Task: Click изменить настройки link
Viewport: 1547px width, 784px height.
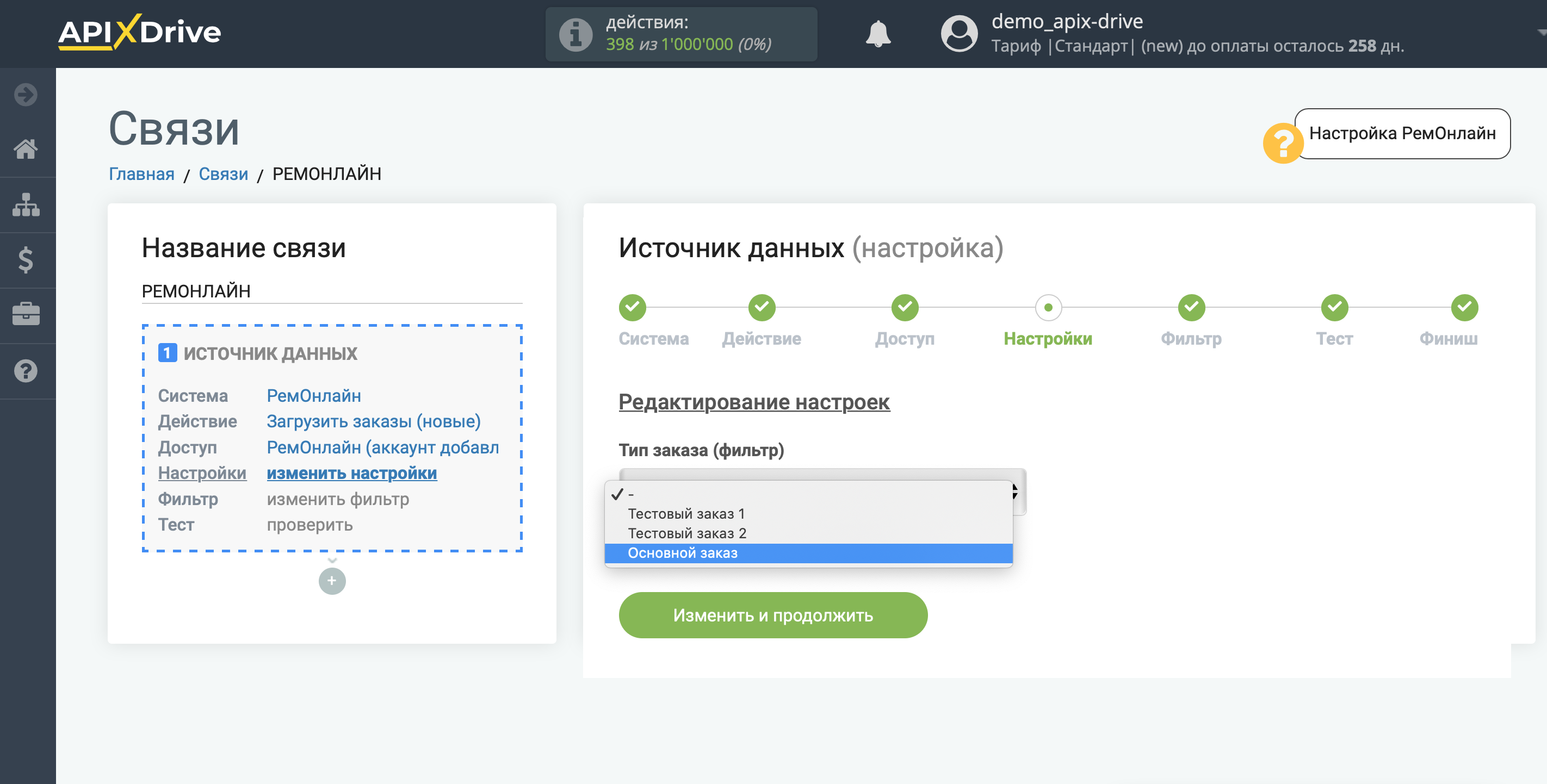Action: [x=352, y=473]
